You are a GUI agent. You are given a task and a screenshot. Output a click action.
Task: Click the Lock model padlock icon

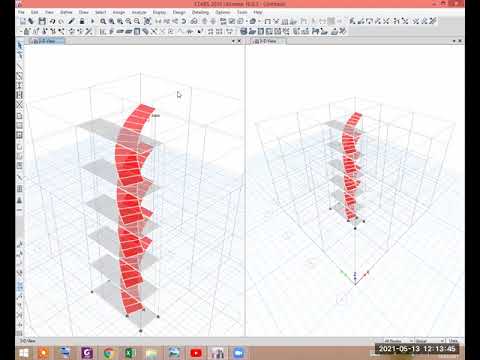pos(82,21)
